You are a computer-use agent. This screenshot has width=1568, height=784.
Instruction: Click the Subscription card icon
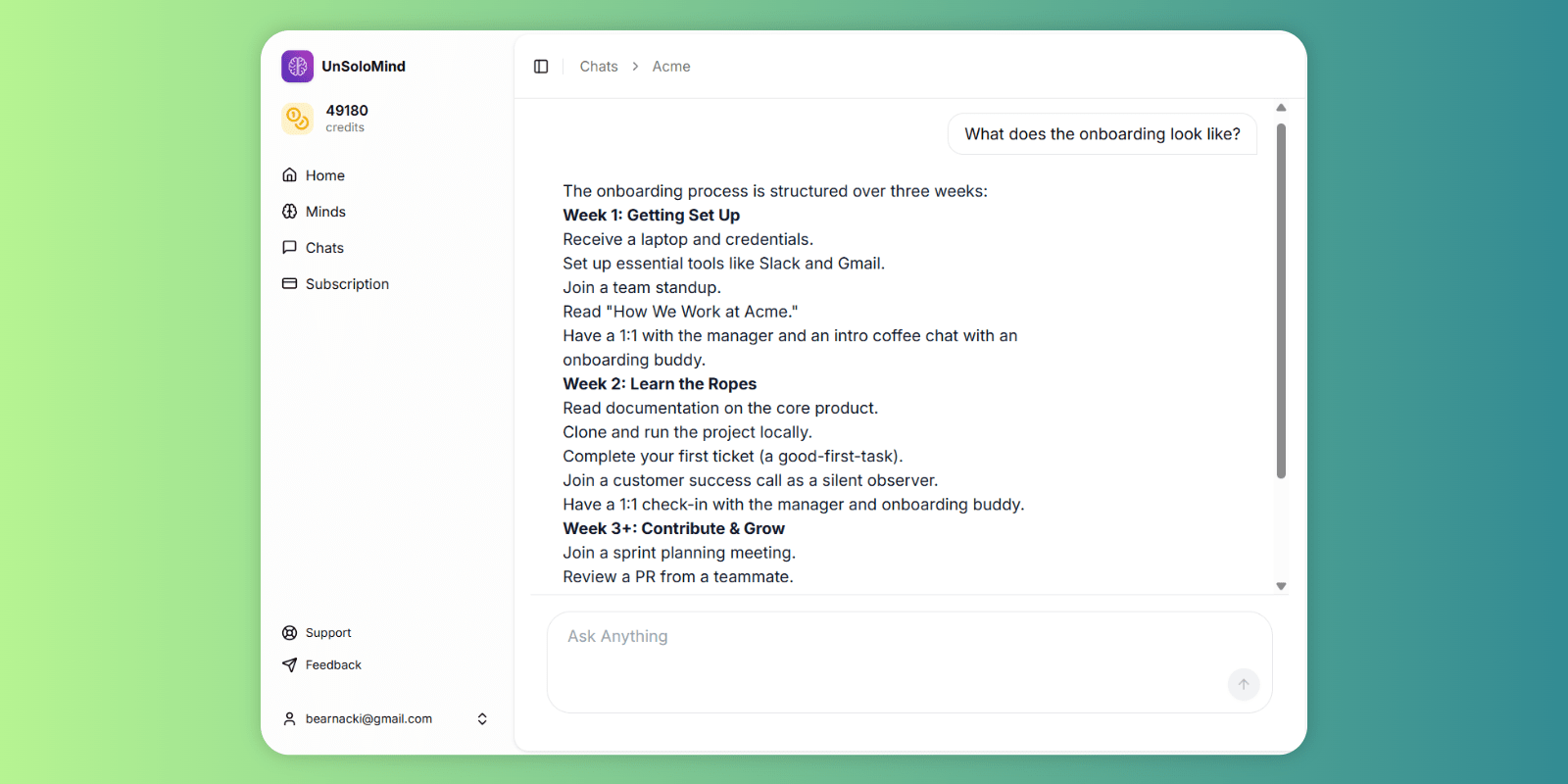tap(290, 284)
